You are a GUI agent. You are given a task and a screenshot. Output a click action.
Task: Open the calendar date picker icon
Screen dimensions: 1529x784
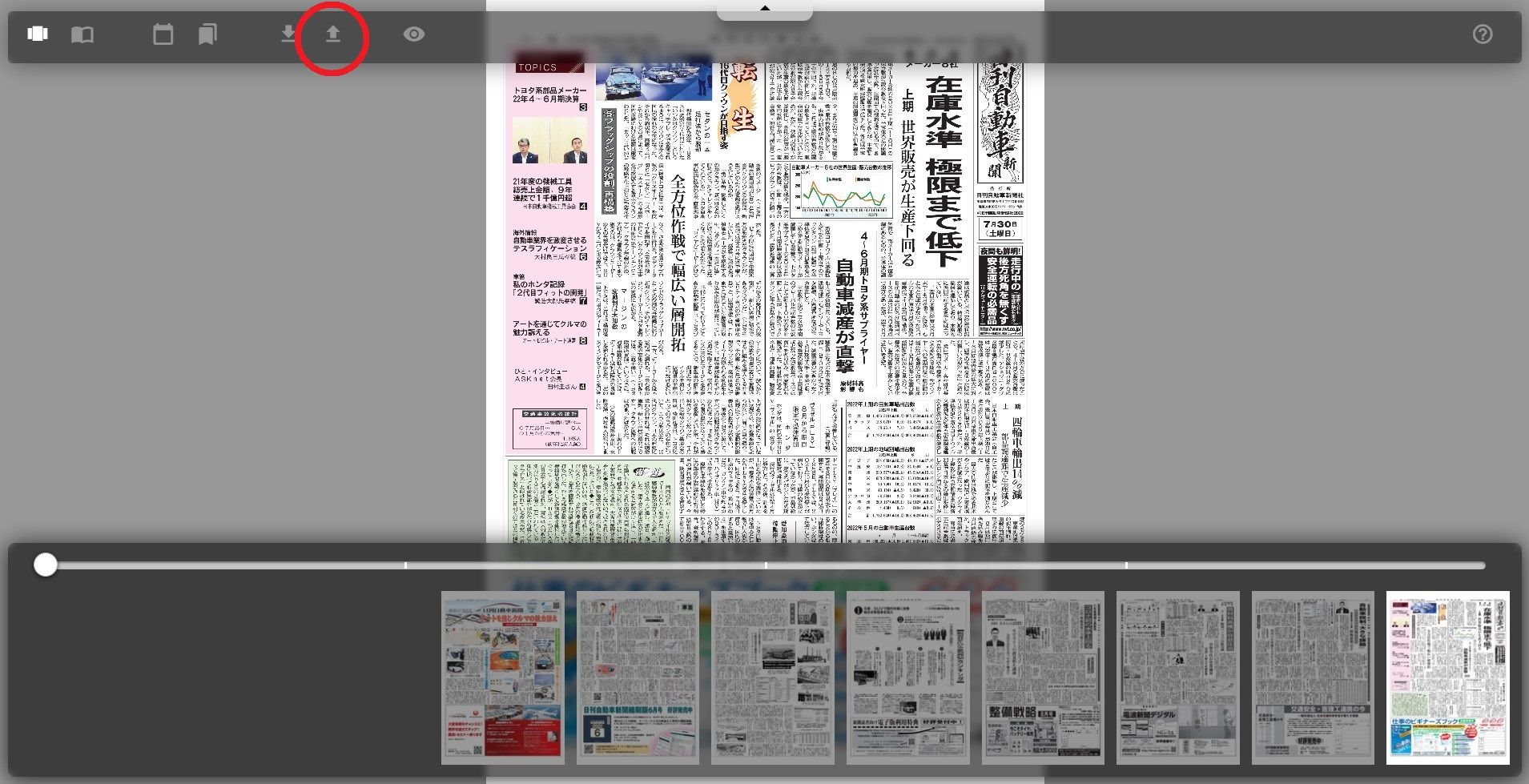(x=163, y=34)
